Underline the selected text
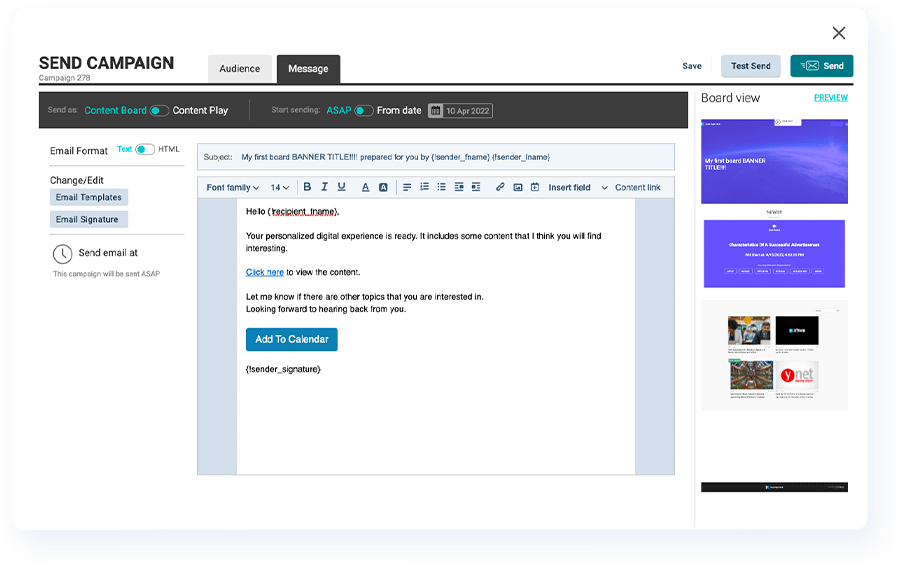 pos(341,187)
